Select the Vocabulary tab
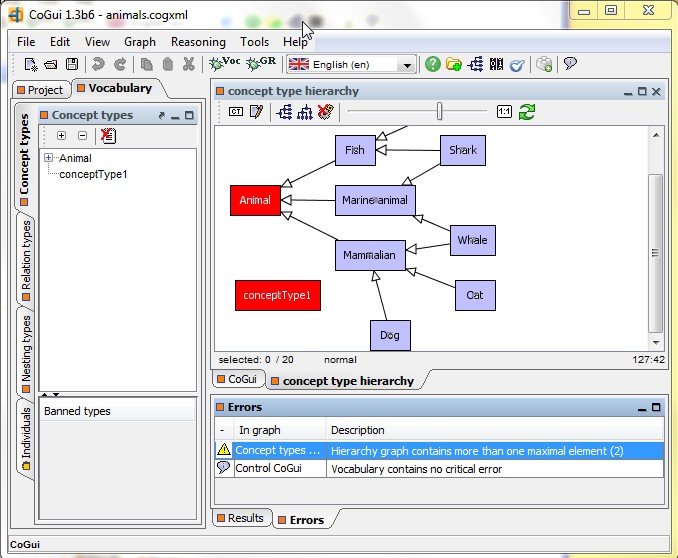The image size is (678, 558). (x=115, y=88)
